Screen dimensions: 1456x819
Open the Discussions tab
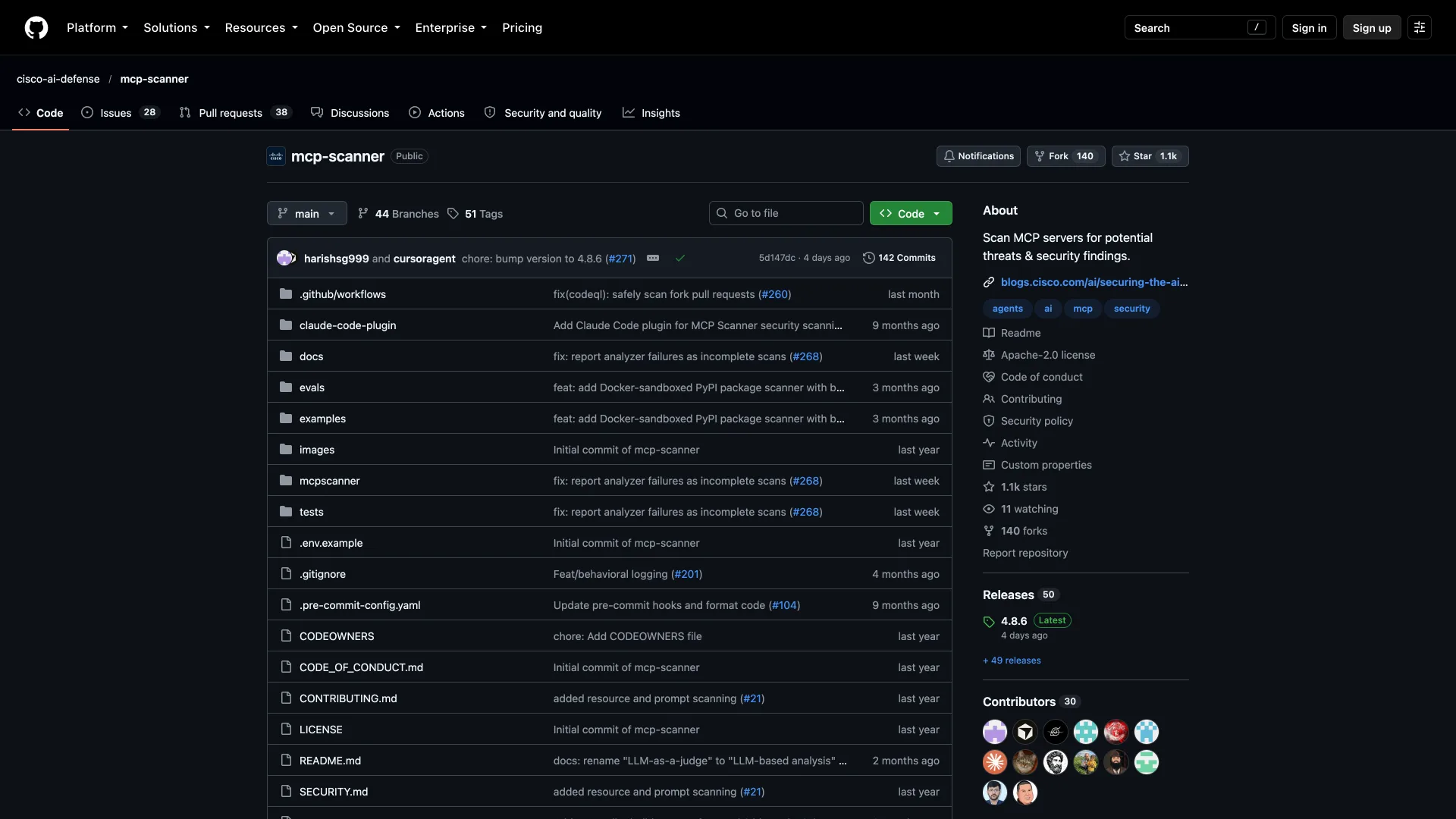tap(350, 112)
